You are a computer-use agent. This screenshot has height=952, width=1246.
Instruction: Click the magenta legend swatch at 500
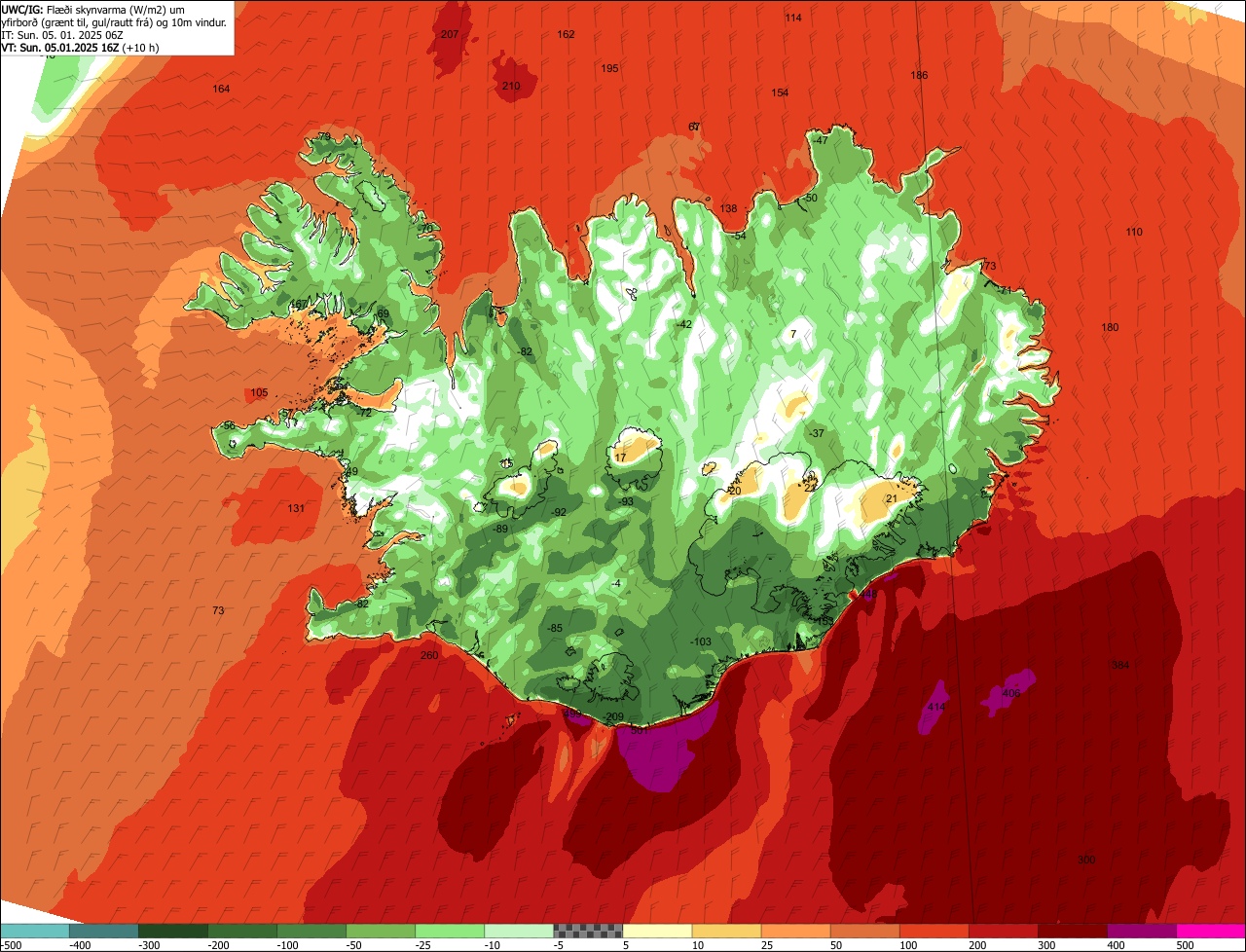click(1210, 931)
